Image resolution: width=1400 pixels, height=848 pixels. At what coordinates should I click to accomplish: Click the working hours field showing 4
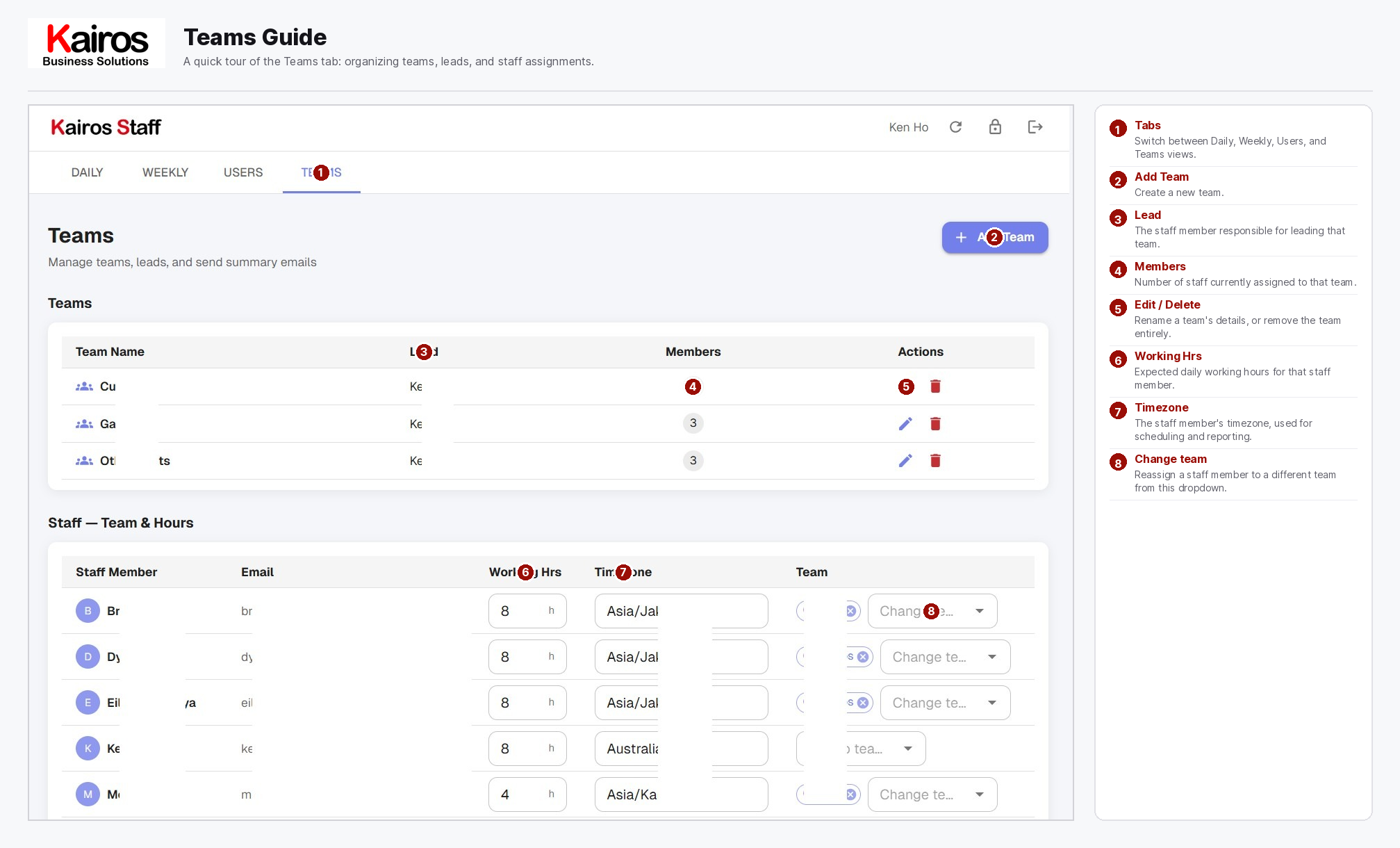pyautogui.click(x=527, y=794)
